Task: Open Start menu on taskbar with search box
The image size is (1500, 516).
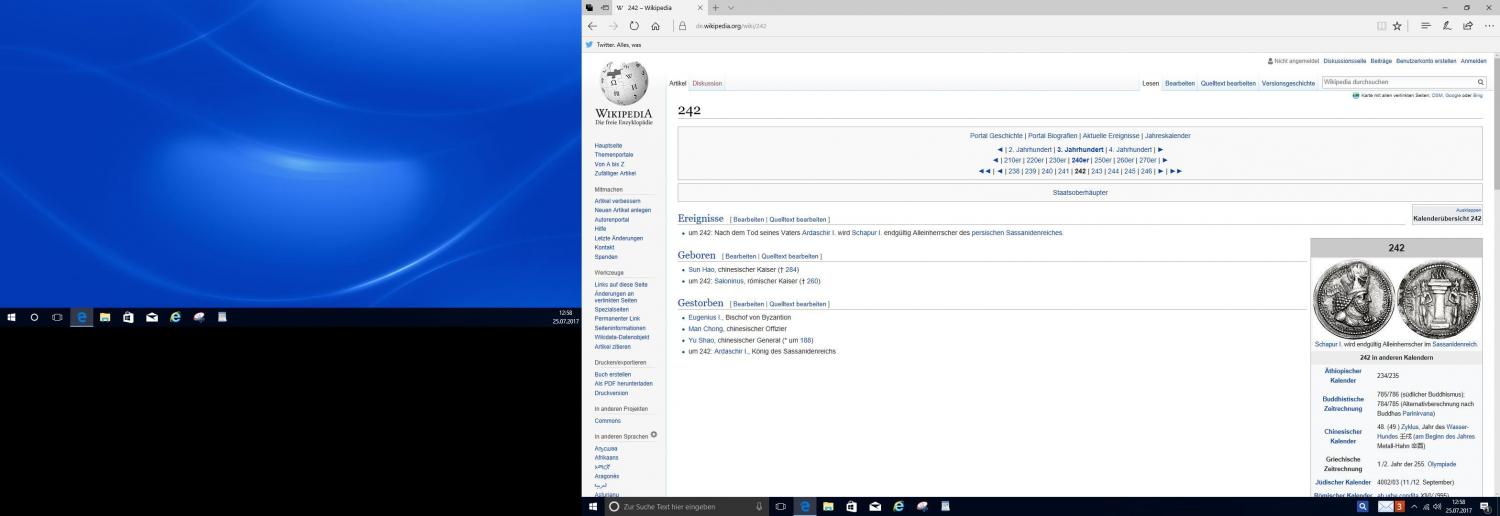Action: coord(592,506)
